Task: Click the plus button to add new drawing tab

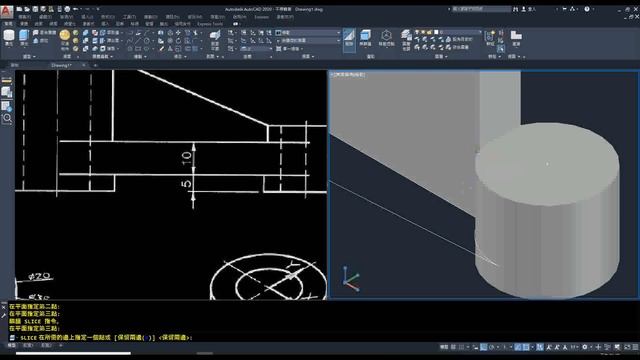Action: 95,65
